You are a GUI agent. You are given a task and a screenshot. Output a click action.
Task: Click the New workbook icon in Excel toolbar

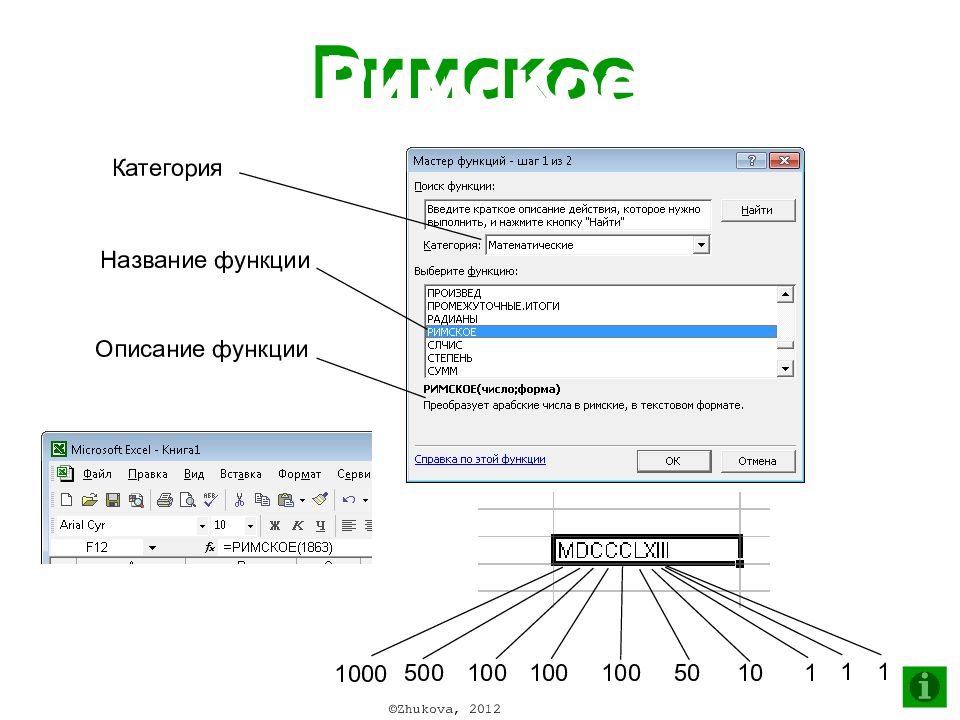click(66, 500)
